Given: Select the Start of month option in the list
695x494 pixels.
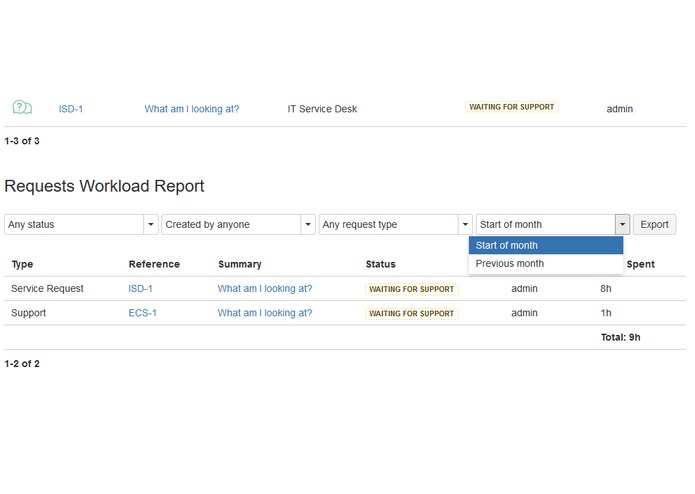Looking at the screenshot, I should pyautogui.click(x=546, y=245).
